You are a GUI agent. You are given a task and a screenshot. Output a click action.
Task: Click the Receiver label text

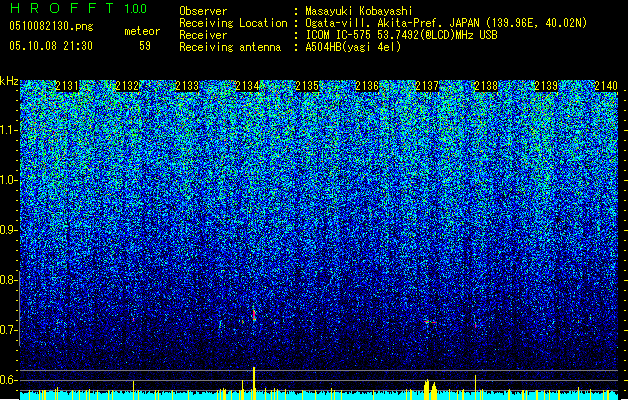(203, 35)
